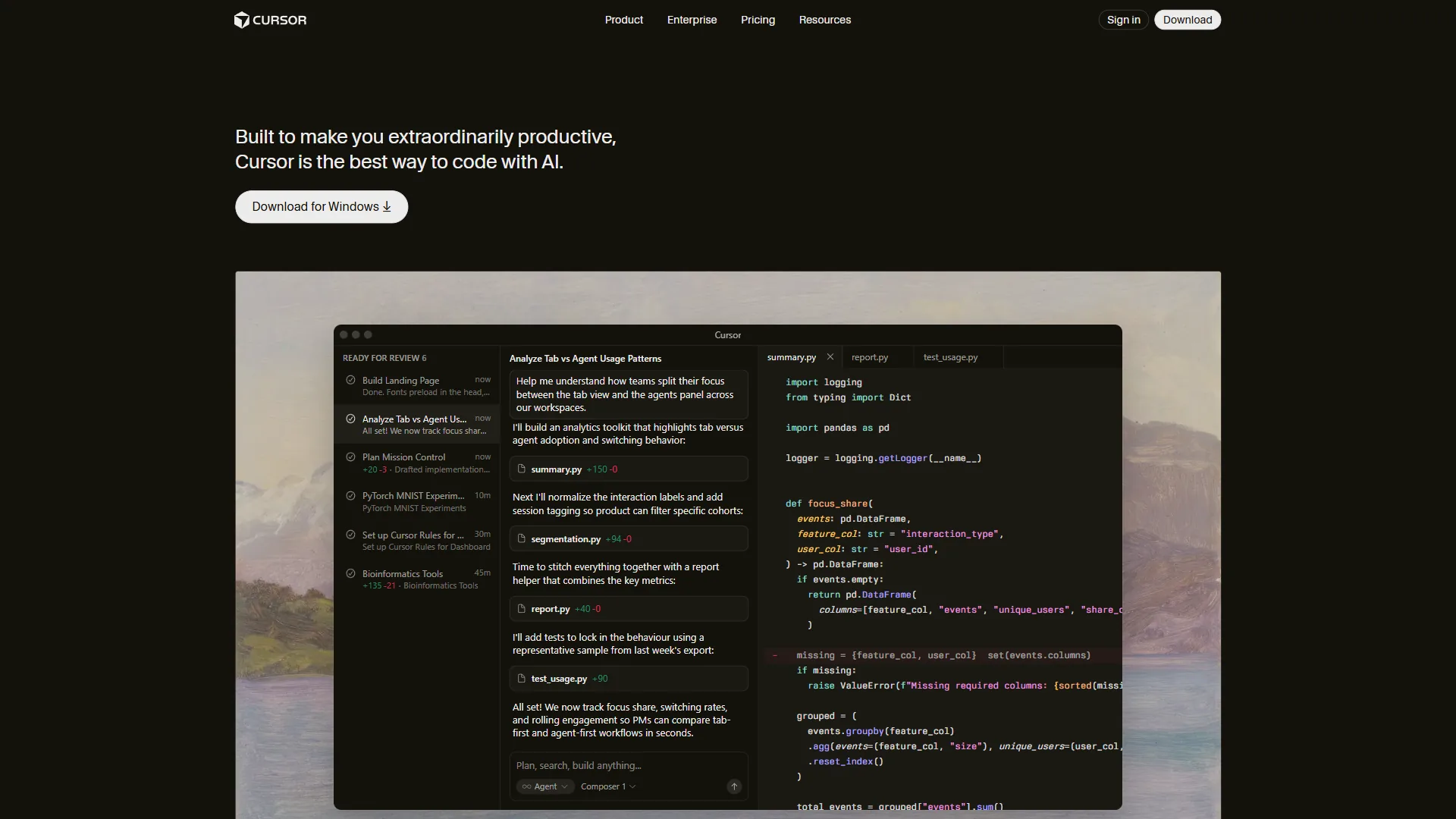Click check icon beside PyTorch MNIST Experim...

(x=350, y=495)
